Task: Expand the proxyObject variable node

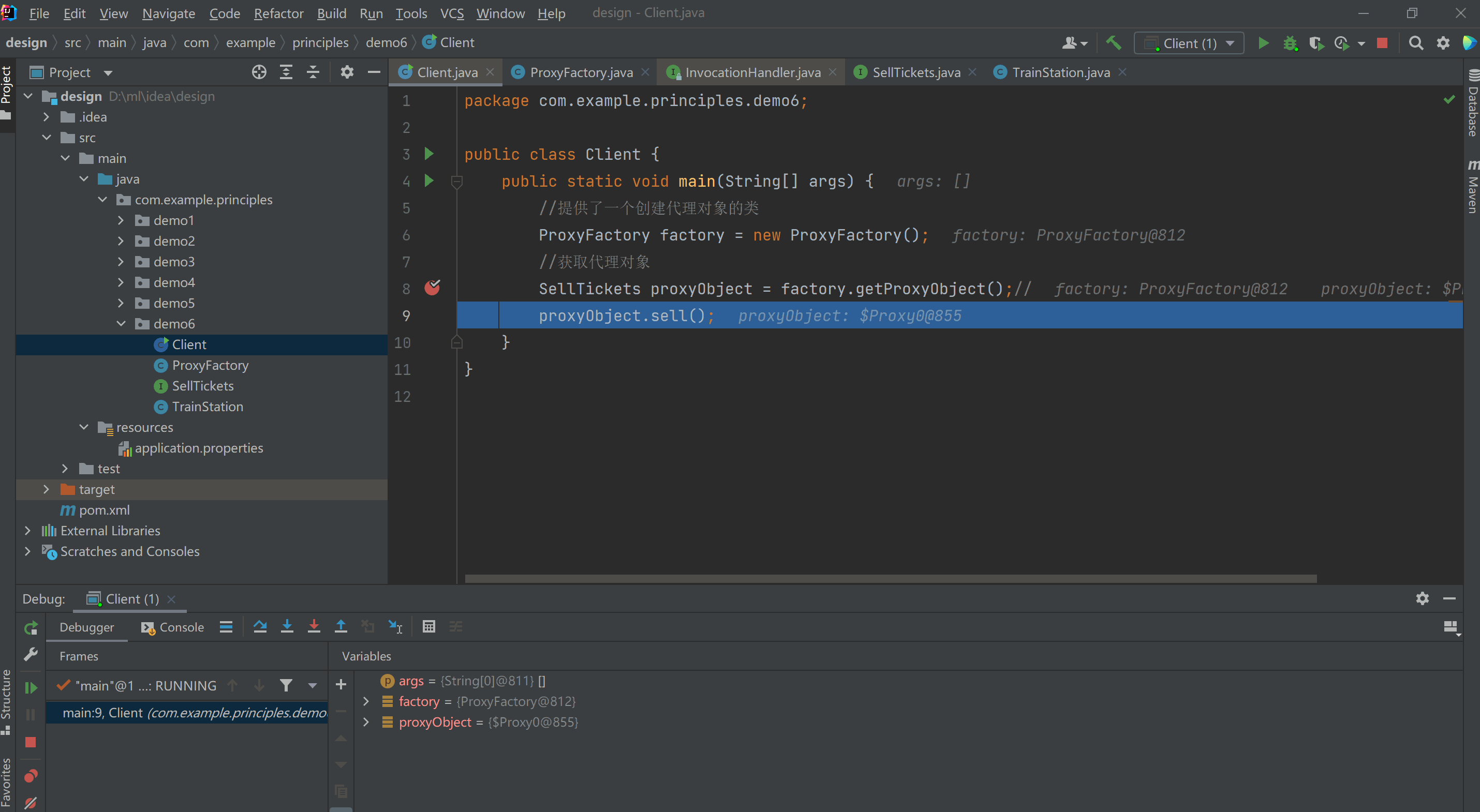Action: pyautogui.click(x=366, y=722)
